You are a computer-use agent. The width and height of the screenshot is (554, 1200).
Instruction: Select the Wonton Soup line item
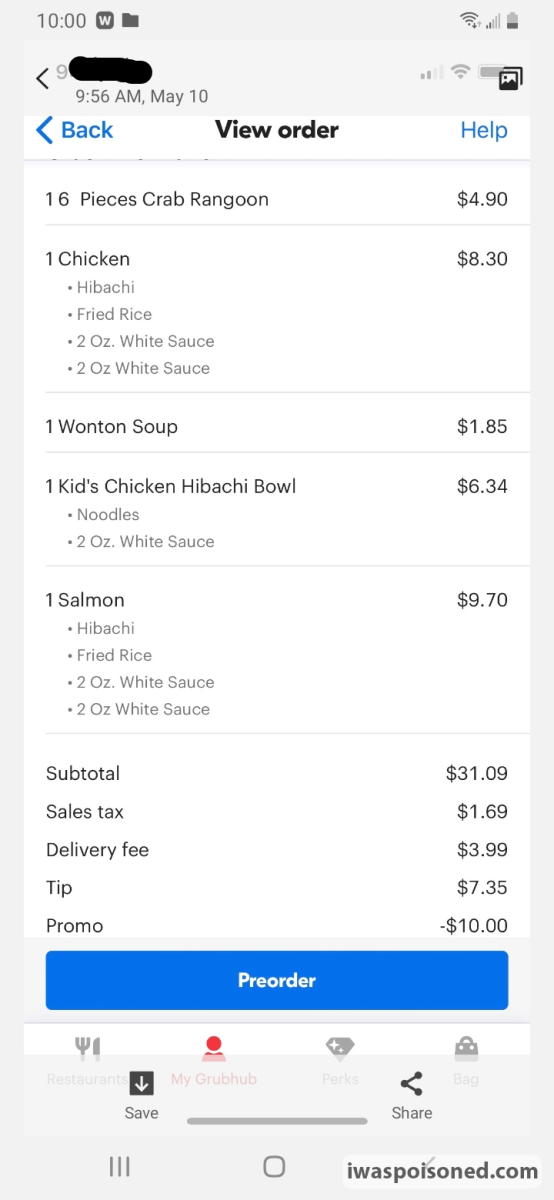pos(277,426)
